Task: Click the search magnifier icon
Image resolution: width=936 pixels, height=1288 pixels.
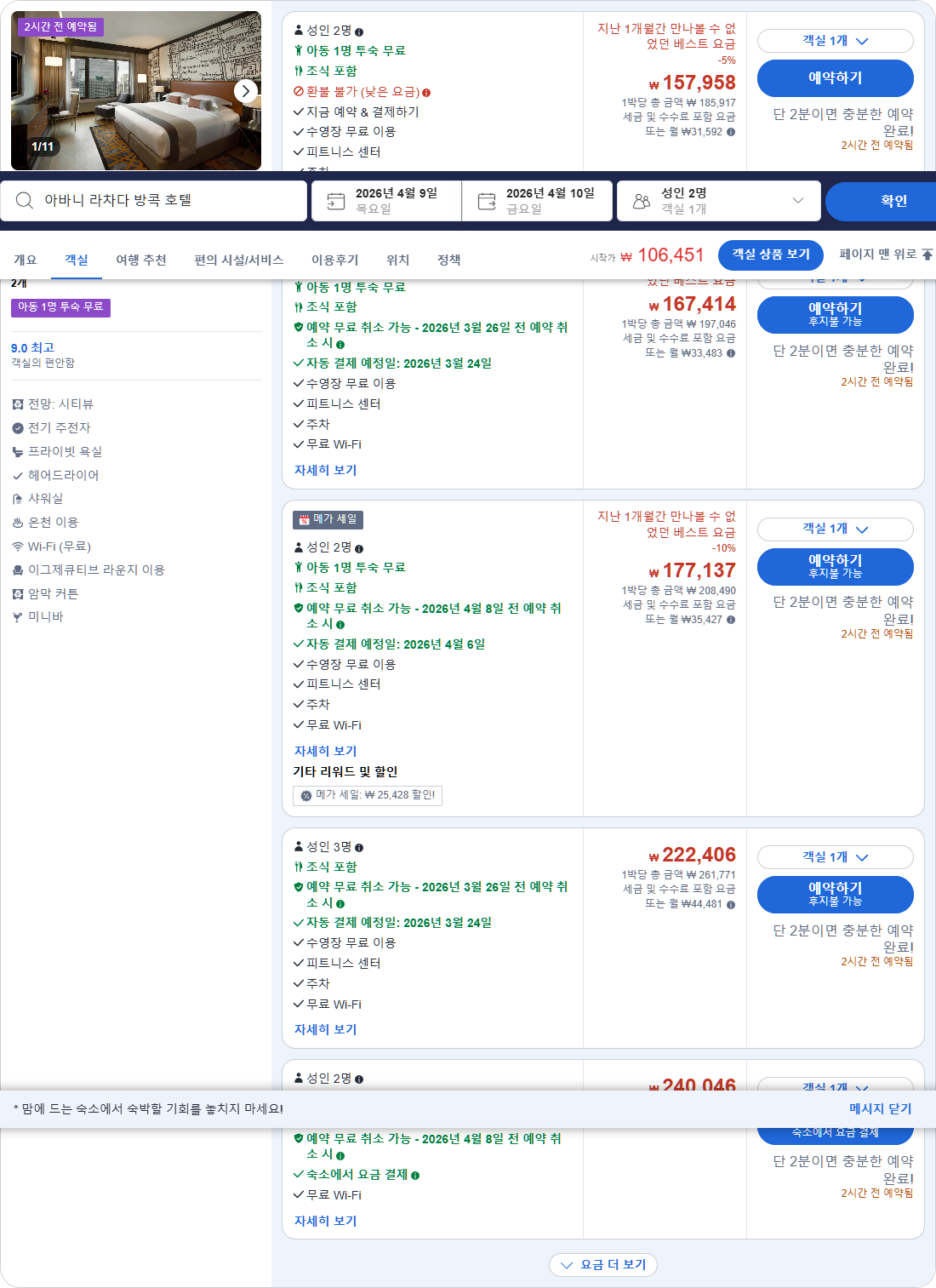Action: 25,200
